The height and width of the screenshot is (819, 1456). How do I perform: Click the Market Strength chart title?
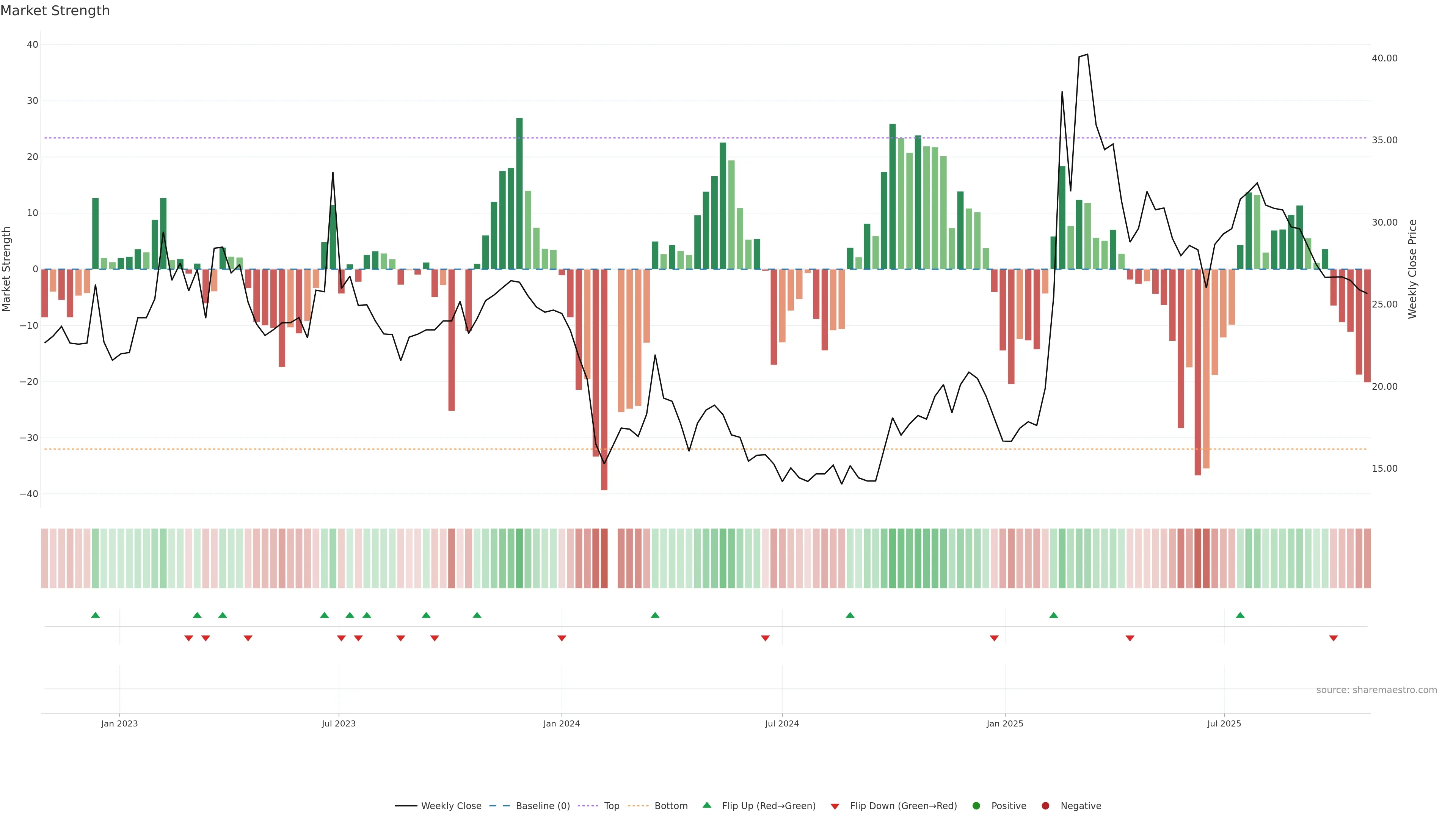tap(55, 11)
